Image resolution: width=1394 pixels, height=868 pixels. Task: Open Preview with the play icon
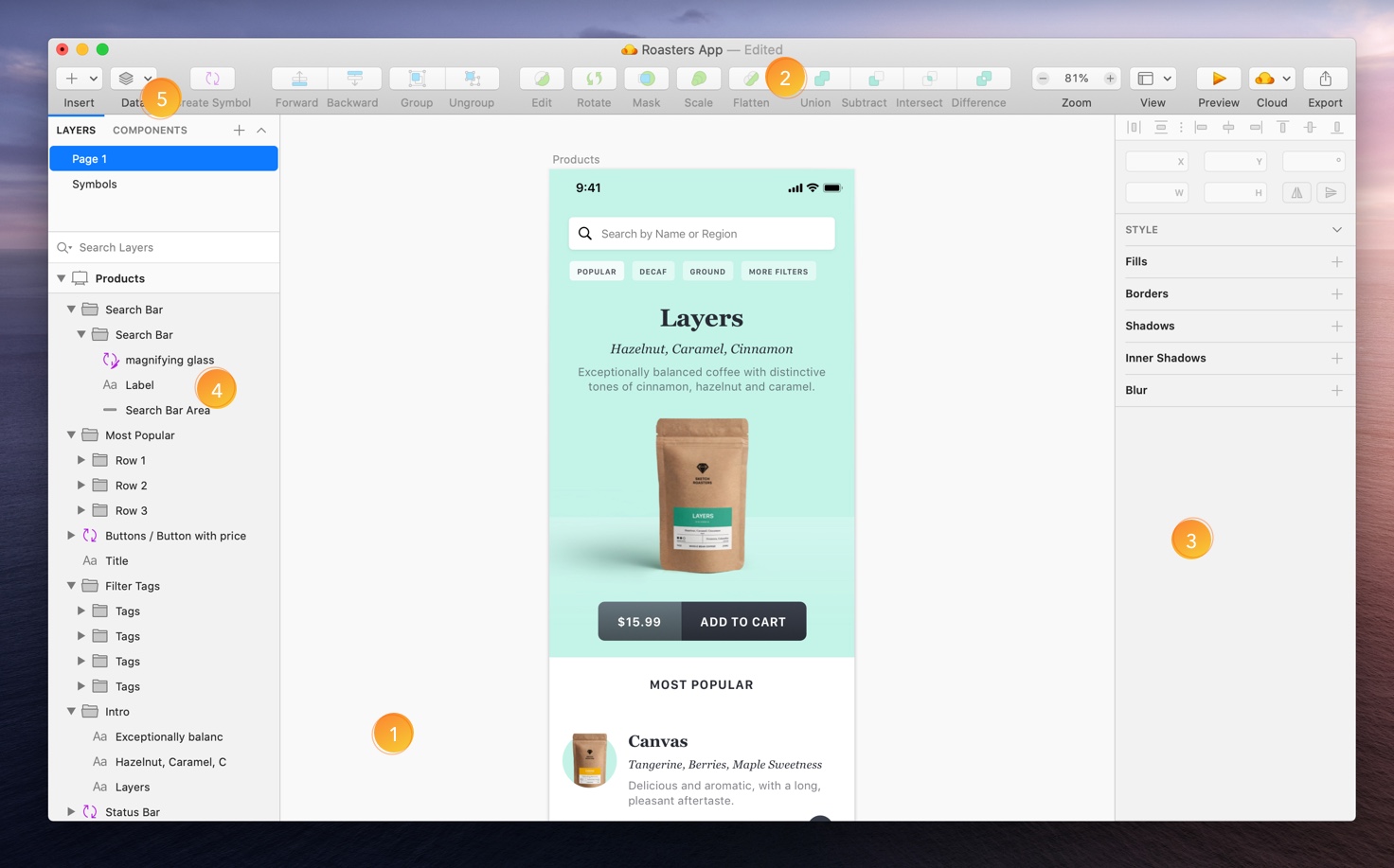click(x=1218, y=79)
